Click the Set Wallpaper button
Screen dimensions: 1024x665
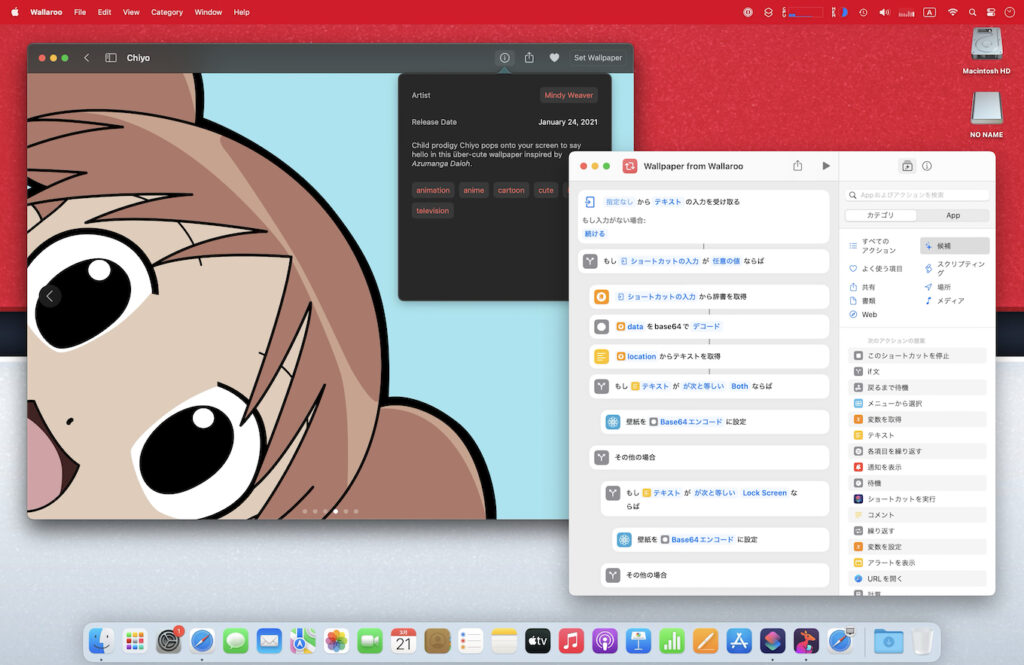tap(597, 58)
